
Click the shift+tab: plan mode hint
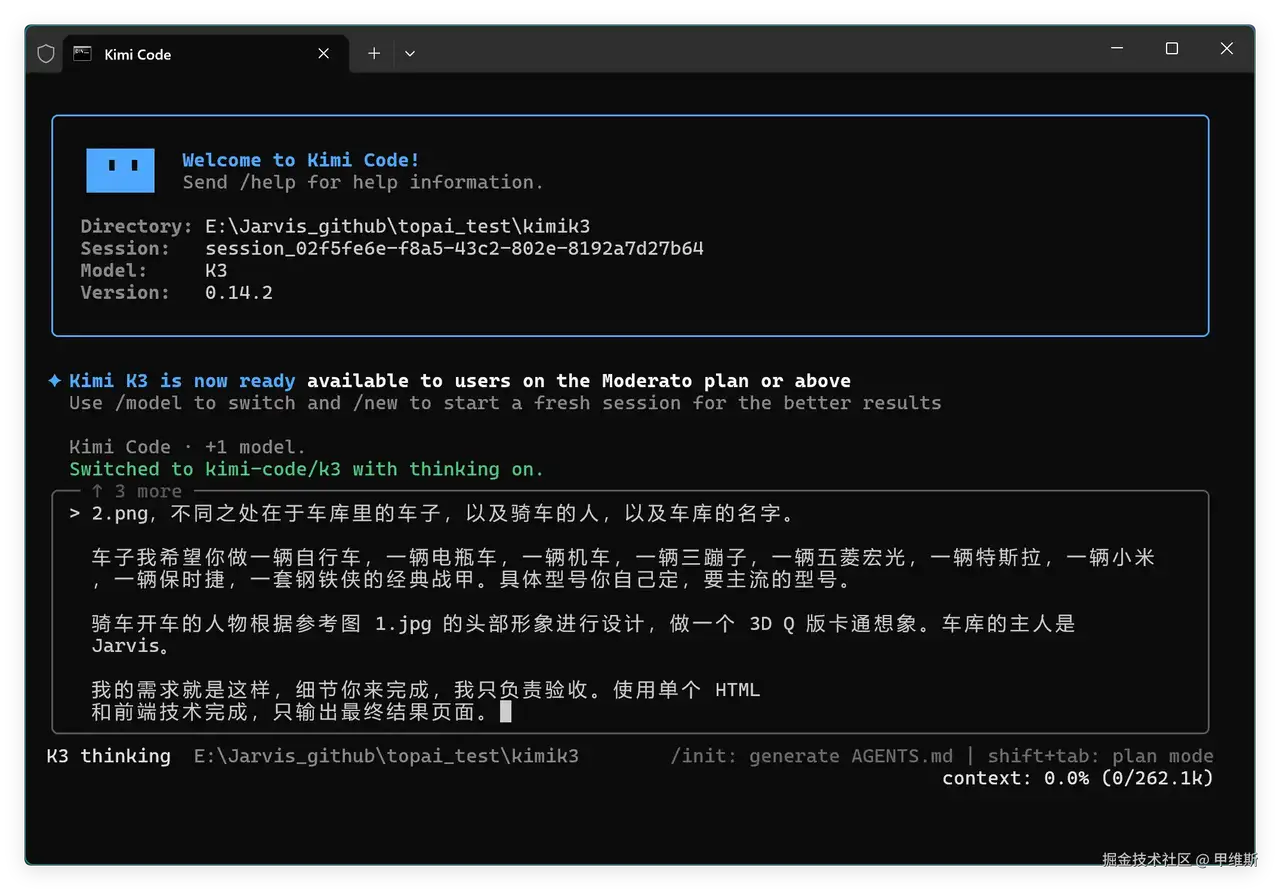point(1101,756)
